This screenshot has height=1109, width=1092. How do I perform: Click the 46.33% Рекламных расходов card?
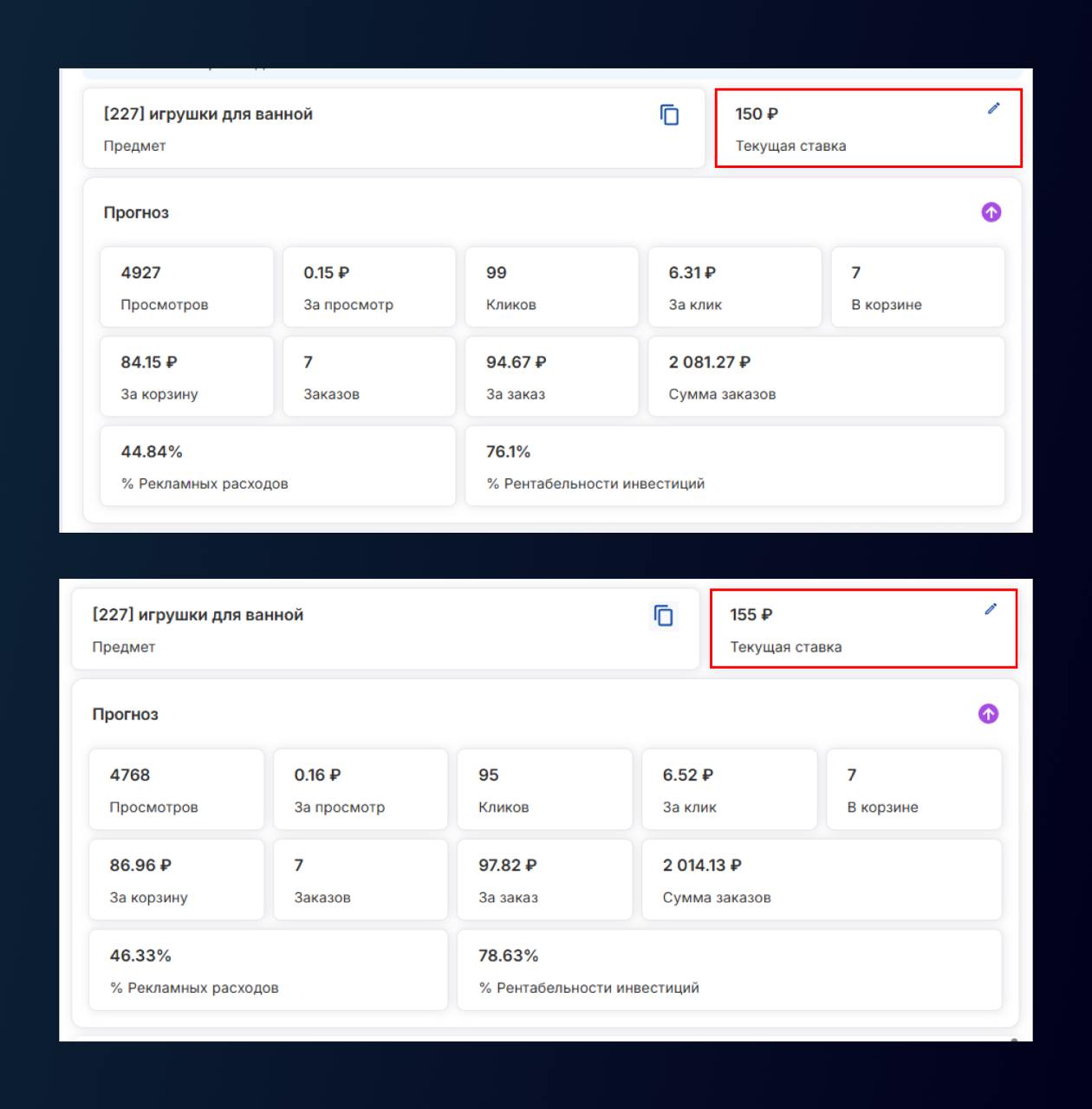pos(268,970)
